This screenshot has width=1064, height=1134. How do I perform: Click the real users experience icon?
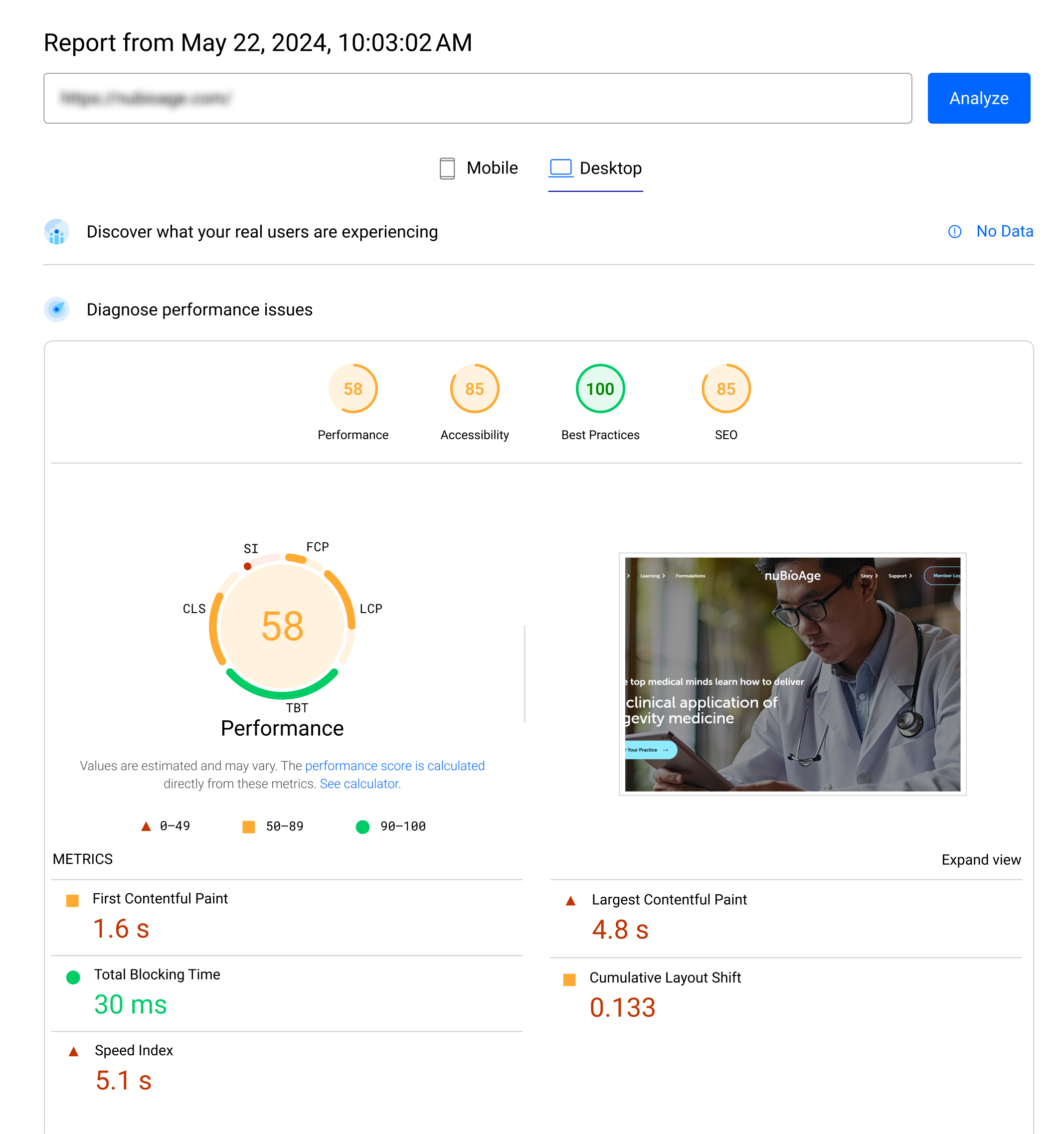tap(56, 232)
